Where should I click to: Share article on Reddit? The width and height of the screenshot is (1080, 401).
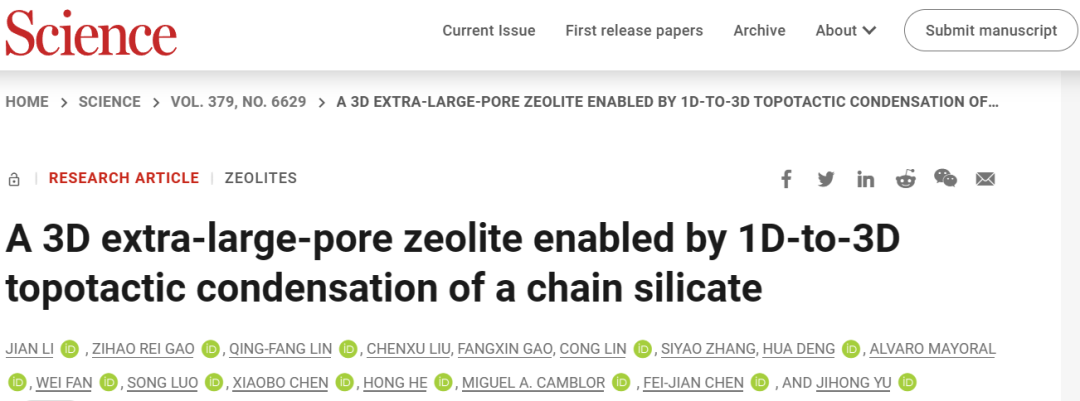click(906, 179)
